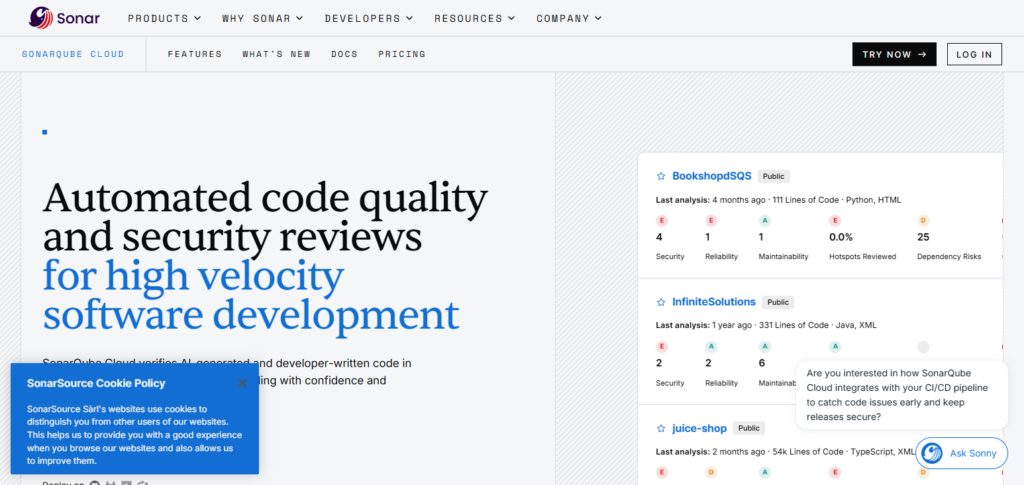
Task: Click the 'Hotspots Reviewed' label
Action: (x=863, y=257)
